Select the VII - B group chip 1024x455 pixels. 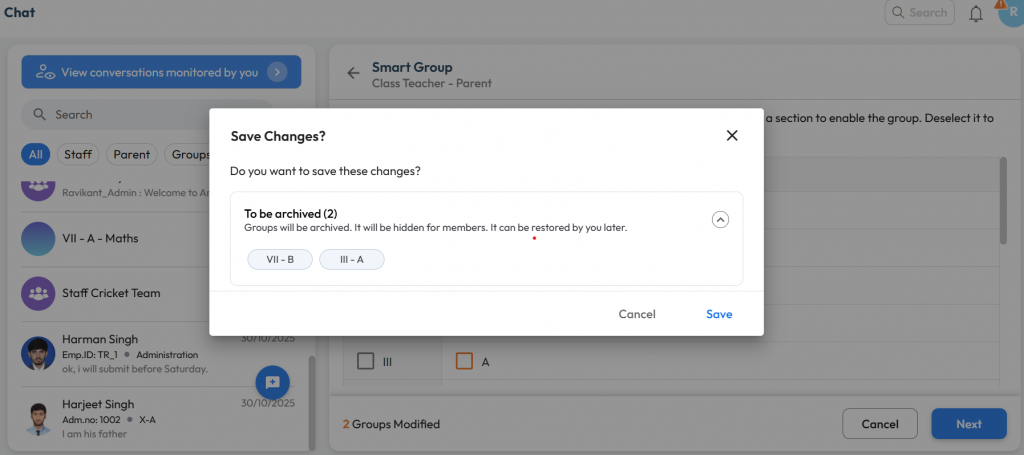click(280, 260)
